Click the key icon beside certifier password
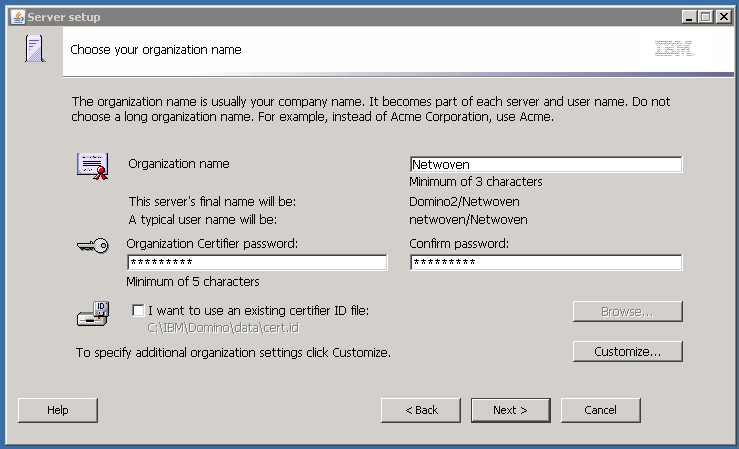 (93, 245)
